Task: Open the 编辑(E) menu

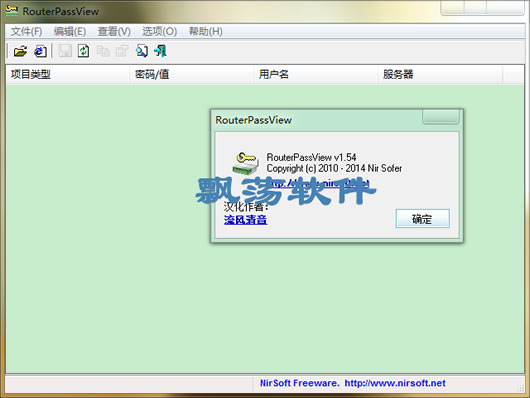Action: pos(70,31)
